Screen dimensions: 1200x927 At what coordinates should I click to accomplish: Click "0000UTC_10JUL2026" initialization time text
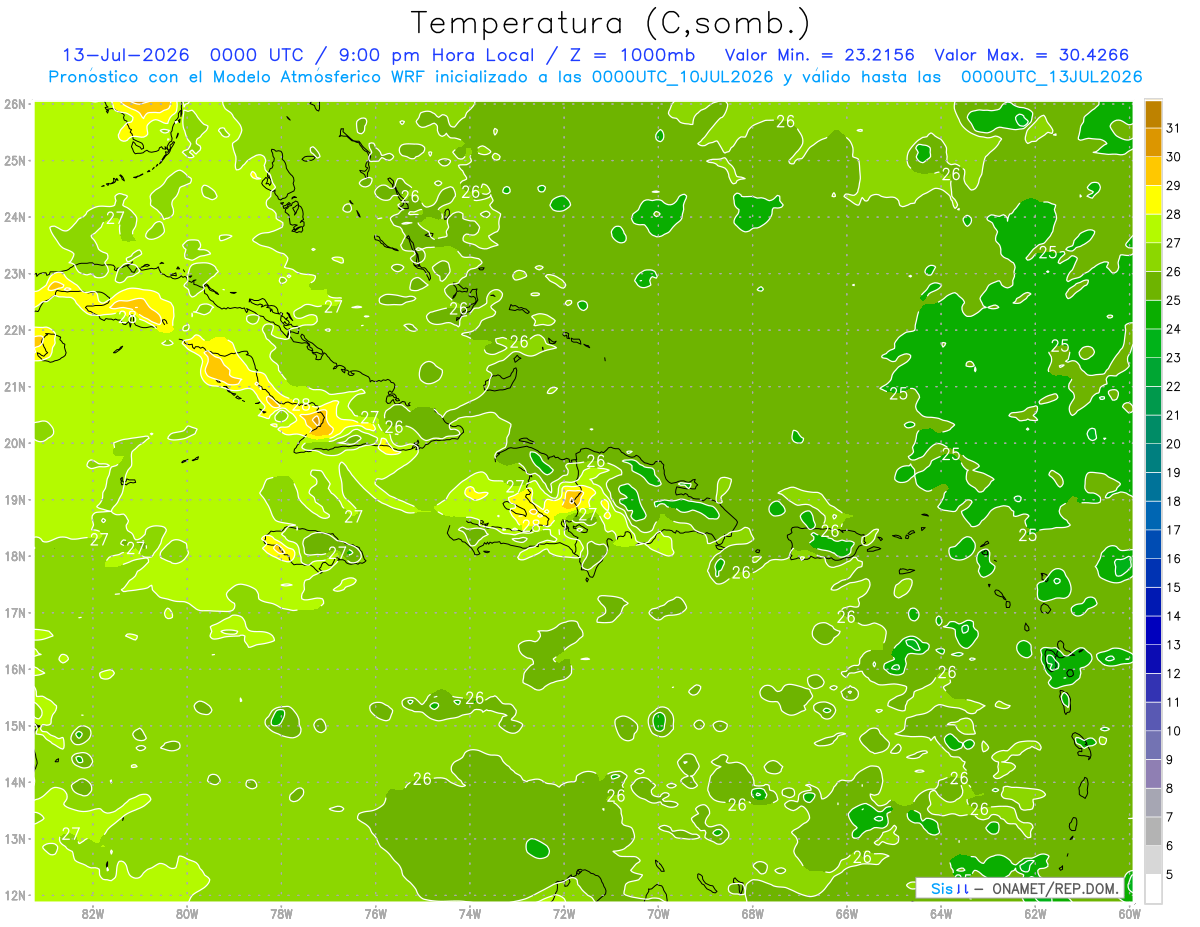point(683,77)
